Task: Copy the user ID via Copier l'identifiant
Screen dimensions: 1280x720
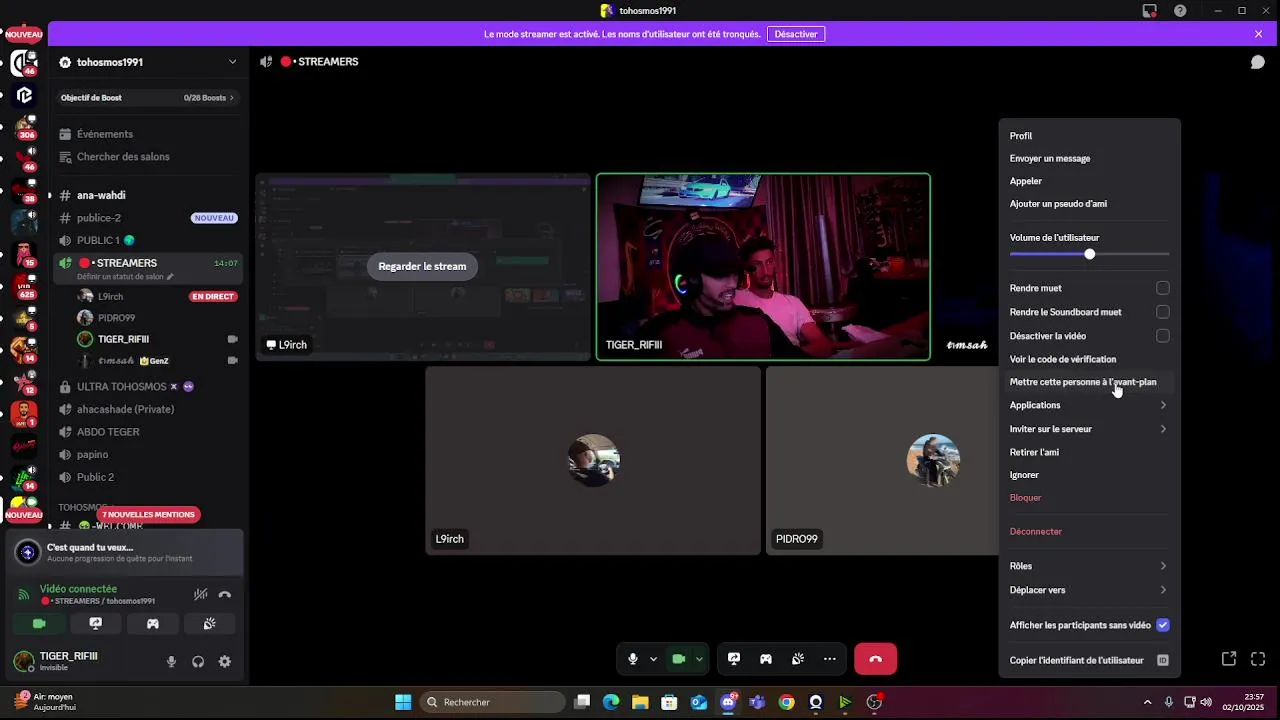Action: (1089, 661)
